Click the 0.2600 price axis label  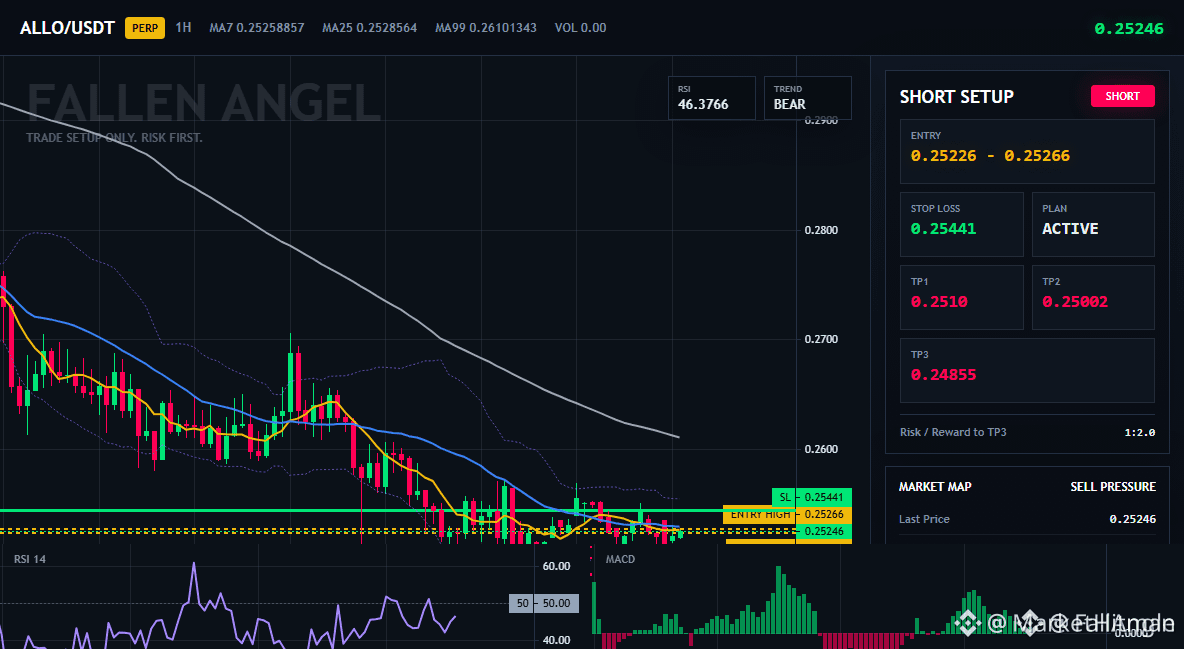click(821, 449)
